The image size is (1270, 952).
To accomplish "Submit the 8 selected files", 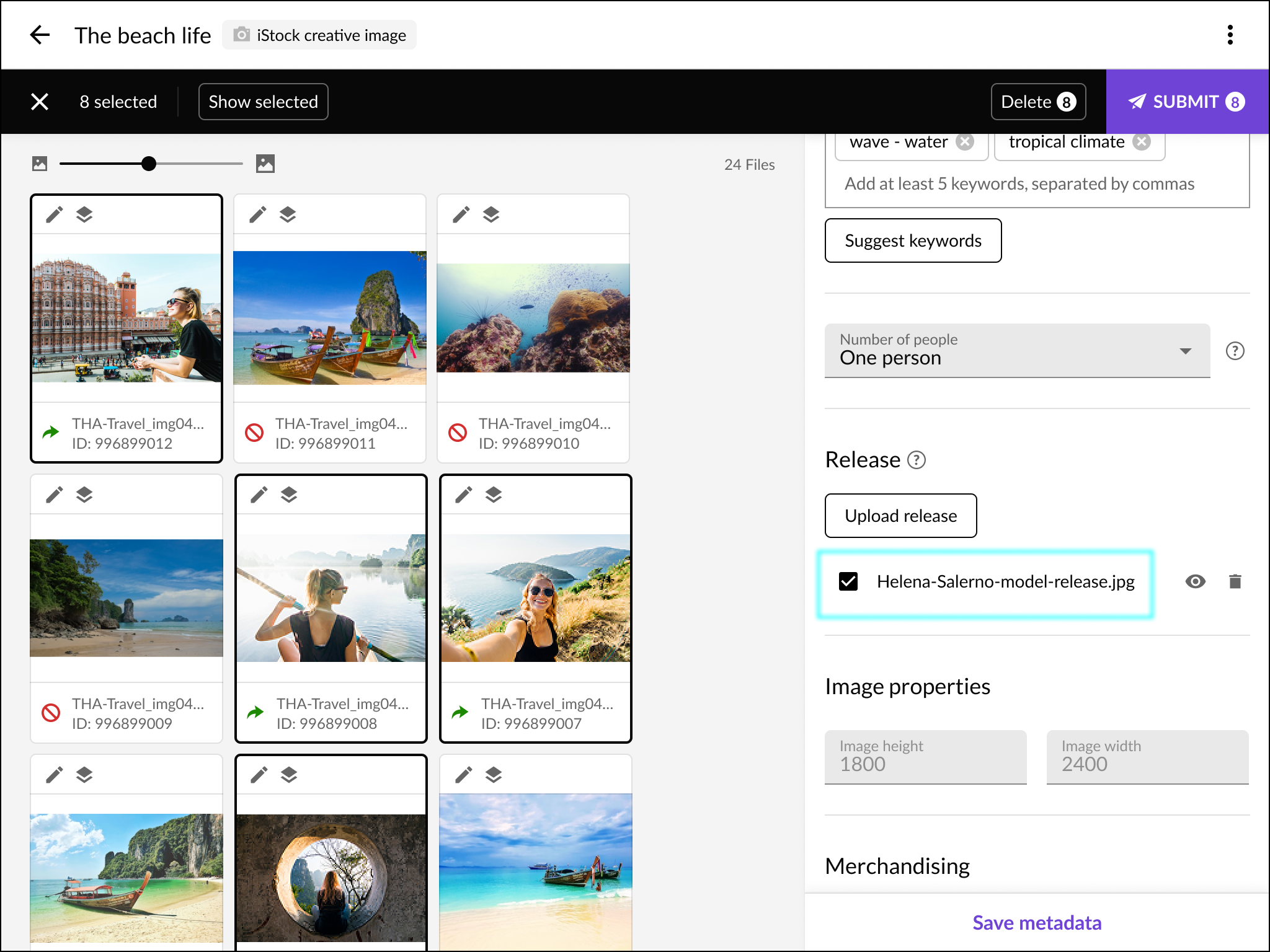I will [x=1187, y=102].
